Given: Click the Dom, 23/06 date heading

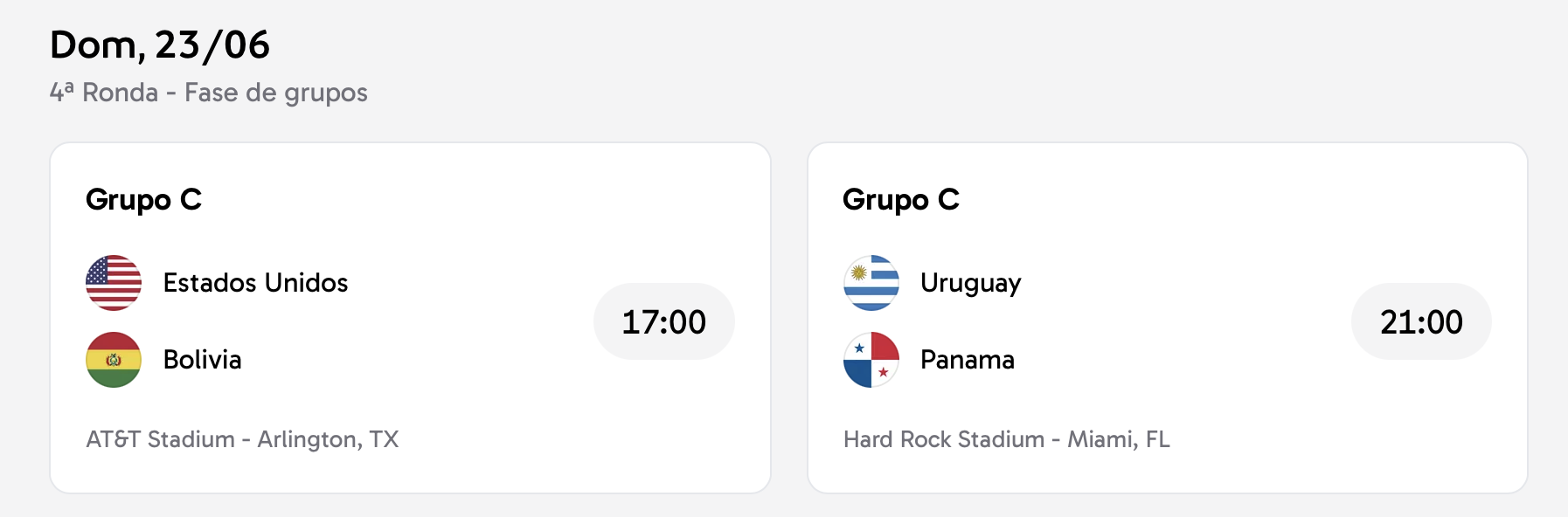Looking at the screenshot, I should coord(160,45).
